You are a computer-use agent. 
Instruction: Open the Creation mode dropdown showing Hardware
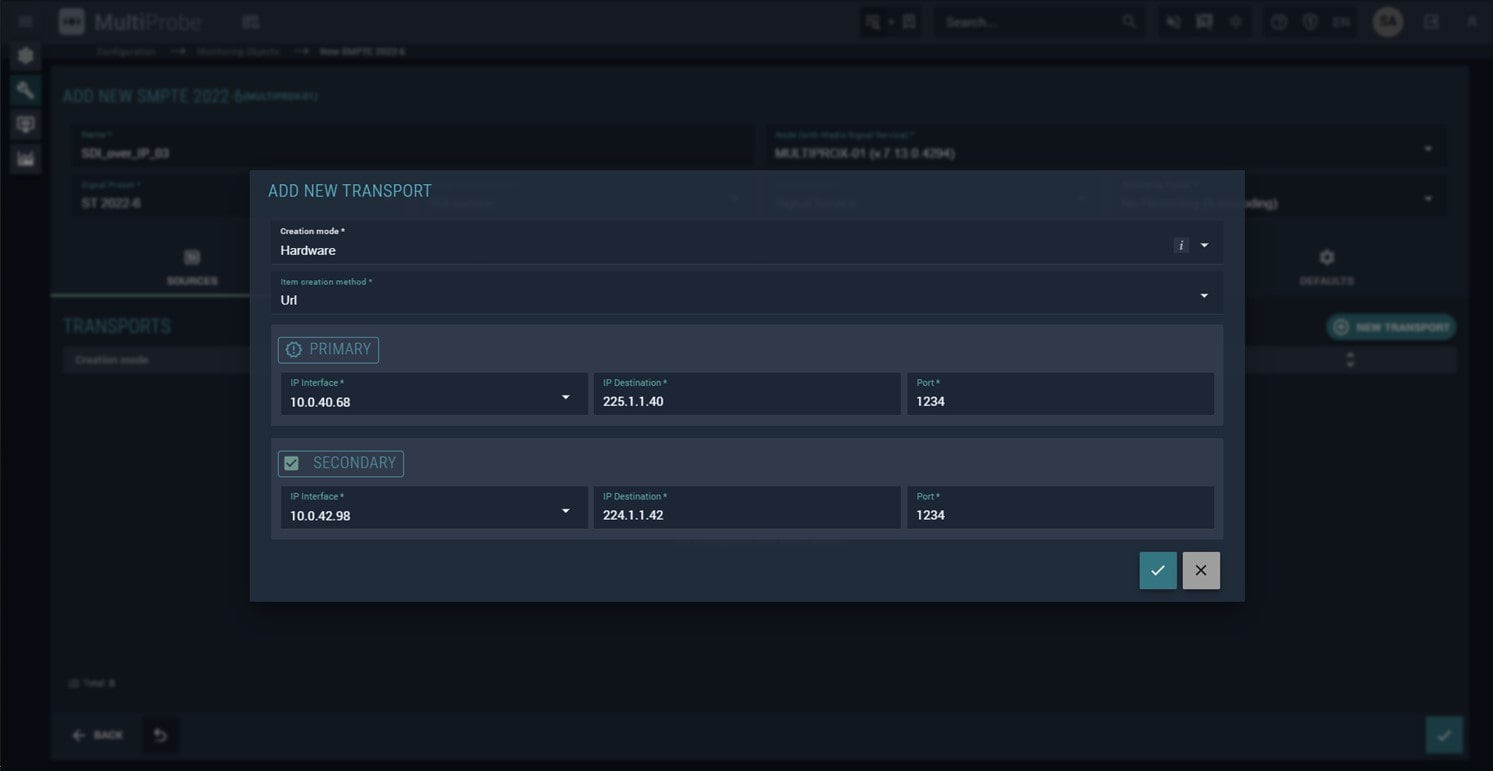[746, 242]
